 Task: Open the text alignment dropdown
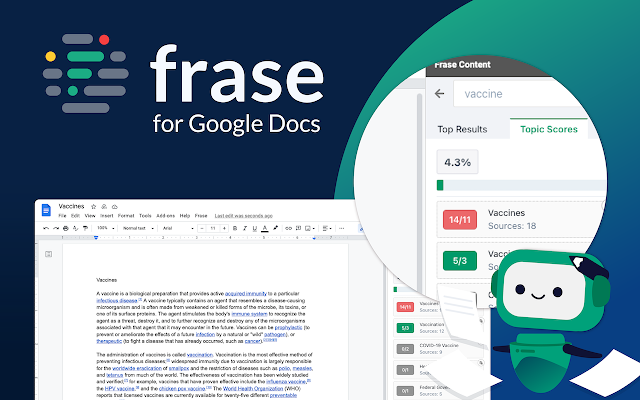pos(327,228)
